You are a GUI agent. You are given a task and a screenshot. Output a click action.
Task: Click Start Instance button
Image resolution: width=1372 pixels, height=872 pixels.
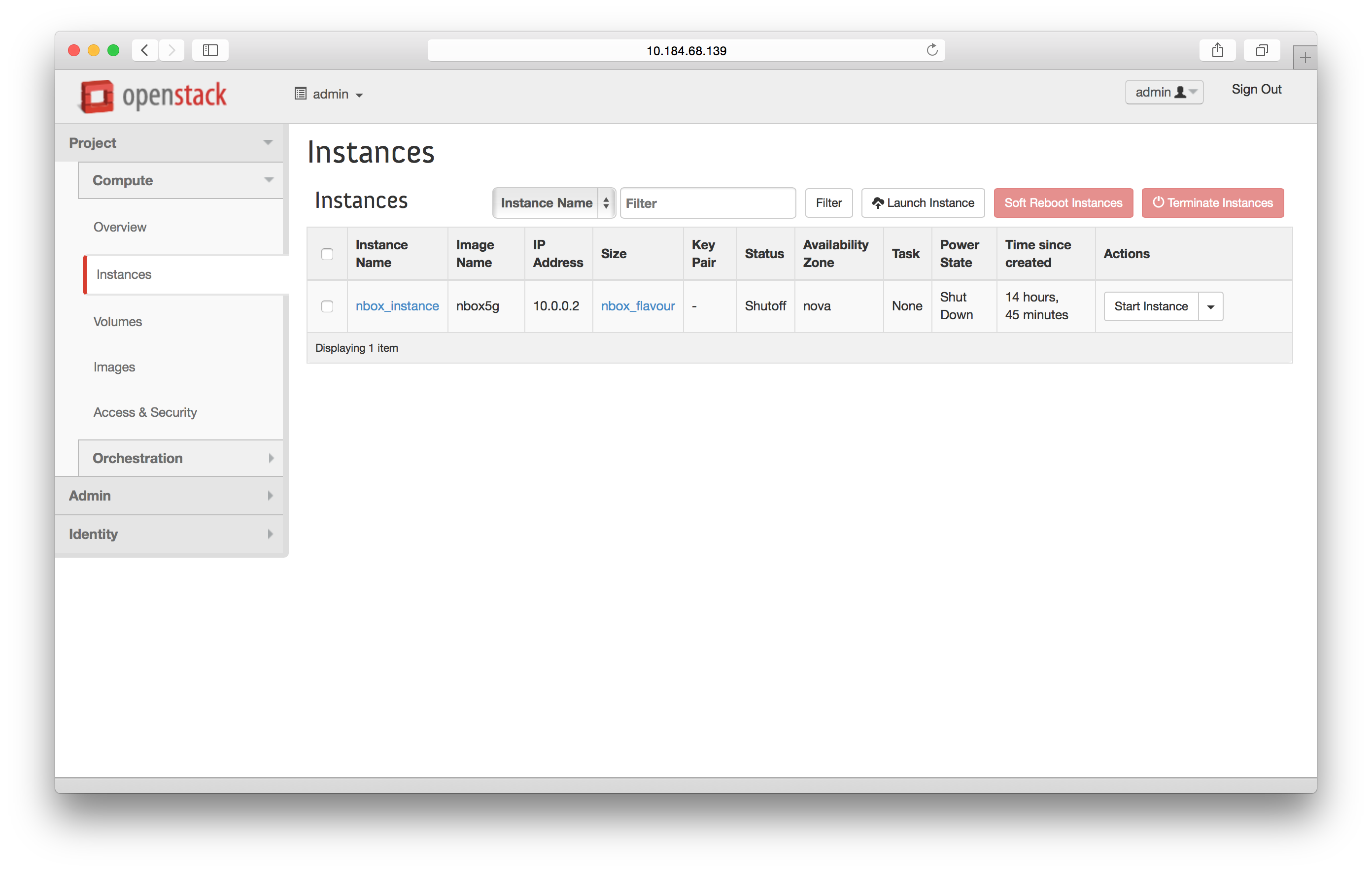(1151, 306)
